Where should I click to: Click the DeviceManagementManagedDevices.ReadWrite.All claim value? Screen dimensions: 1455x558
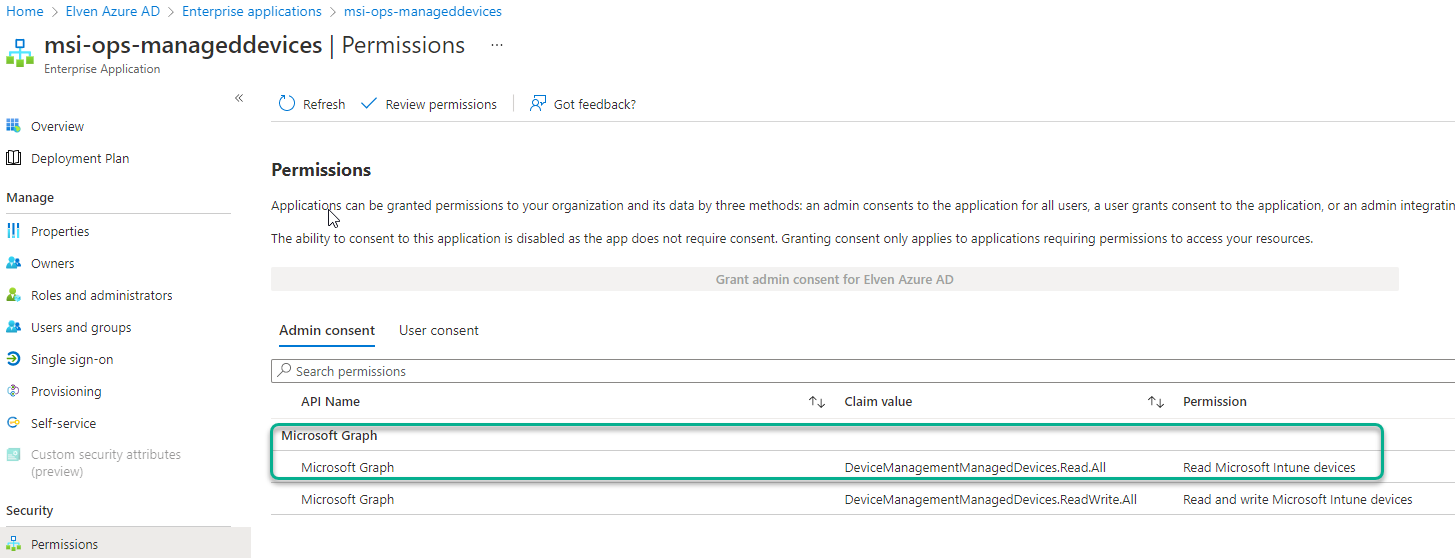pyautogui.click(x=990, y=499)
